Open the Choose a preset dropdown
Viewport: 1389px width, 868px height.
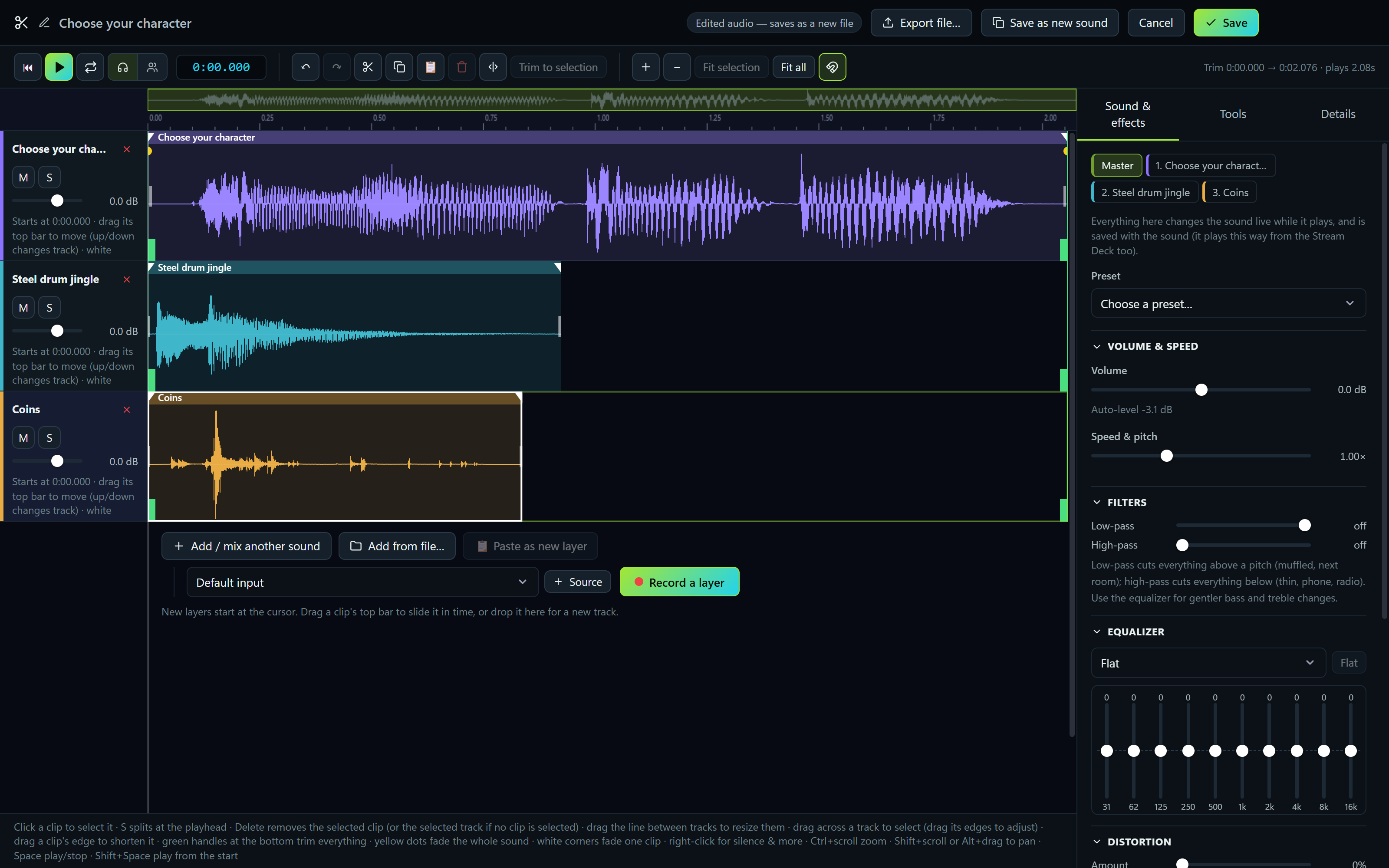pyautogui.click(x=1228, y=304)
